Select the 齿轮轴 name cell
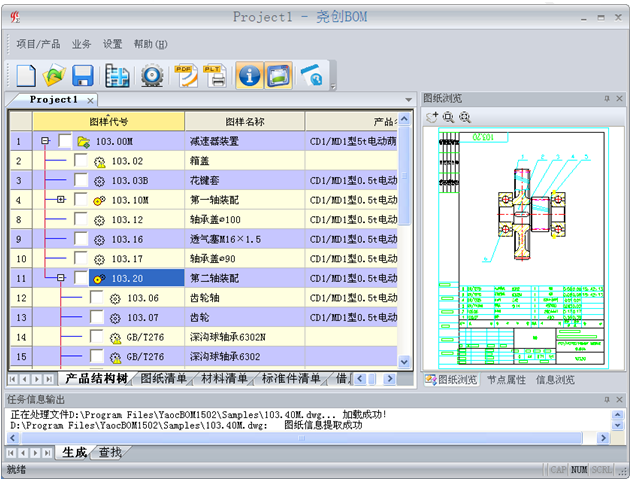Image resolution: width=630 pixels, height=479 pixels. click(244, 298)
